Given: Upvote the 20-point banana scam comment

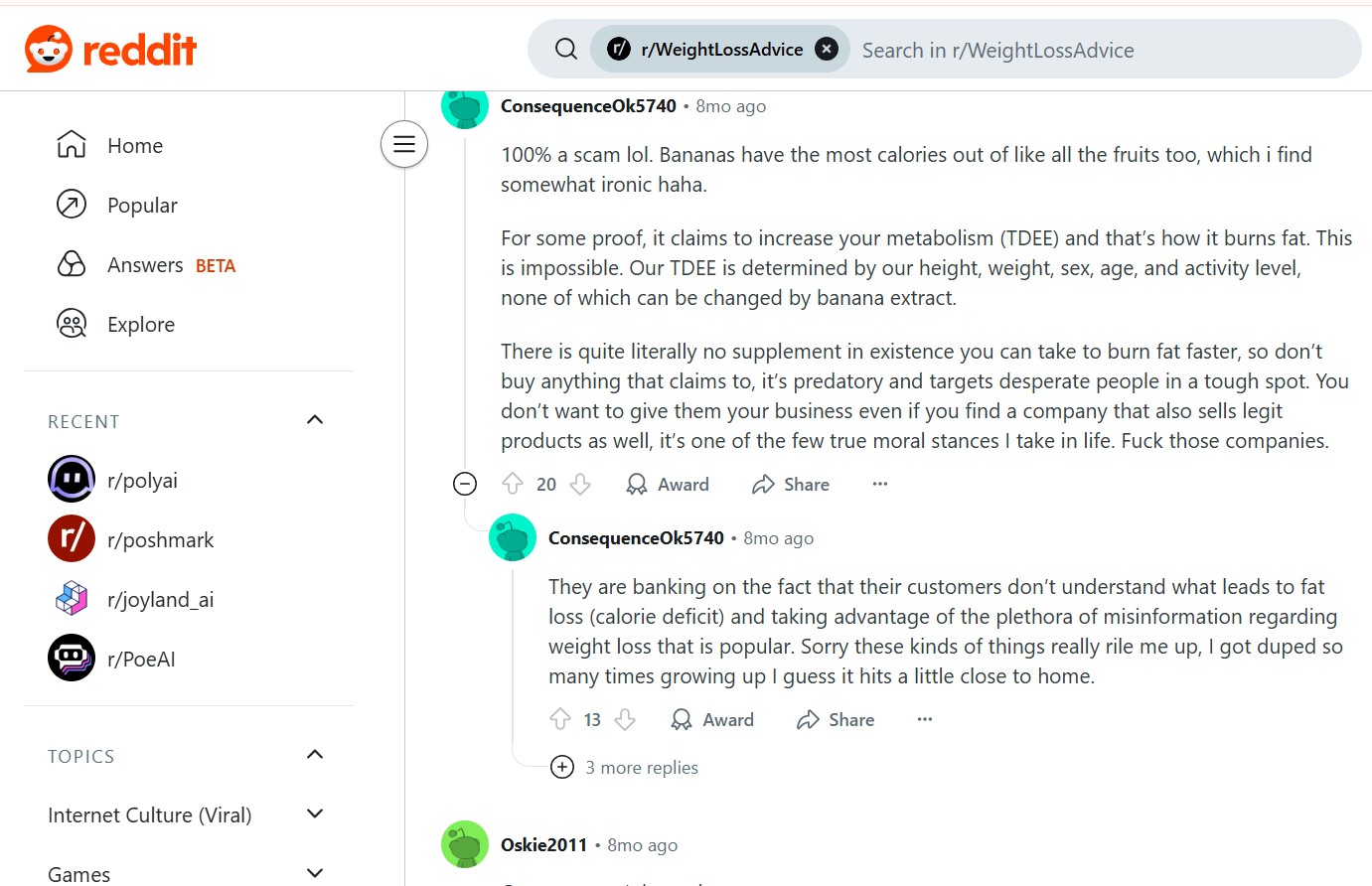Looking at the screenshot, I should click(x=513, y=485).
